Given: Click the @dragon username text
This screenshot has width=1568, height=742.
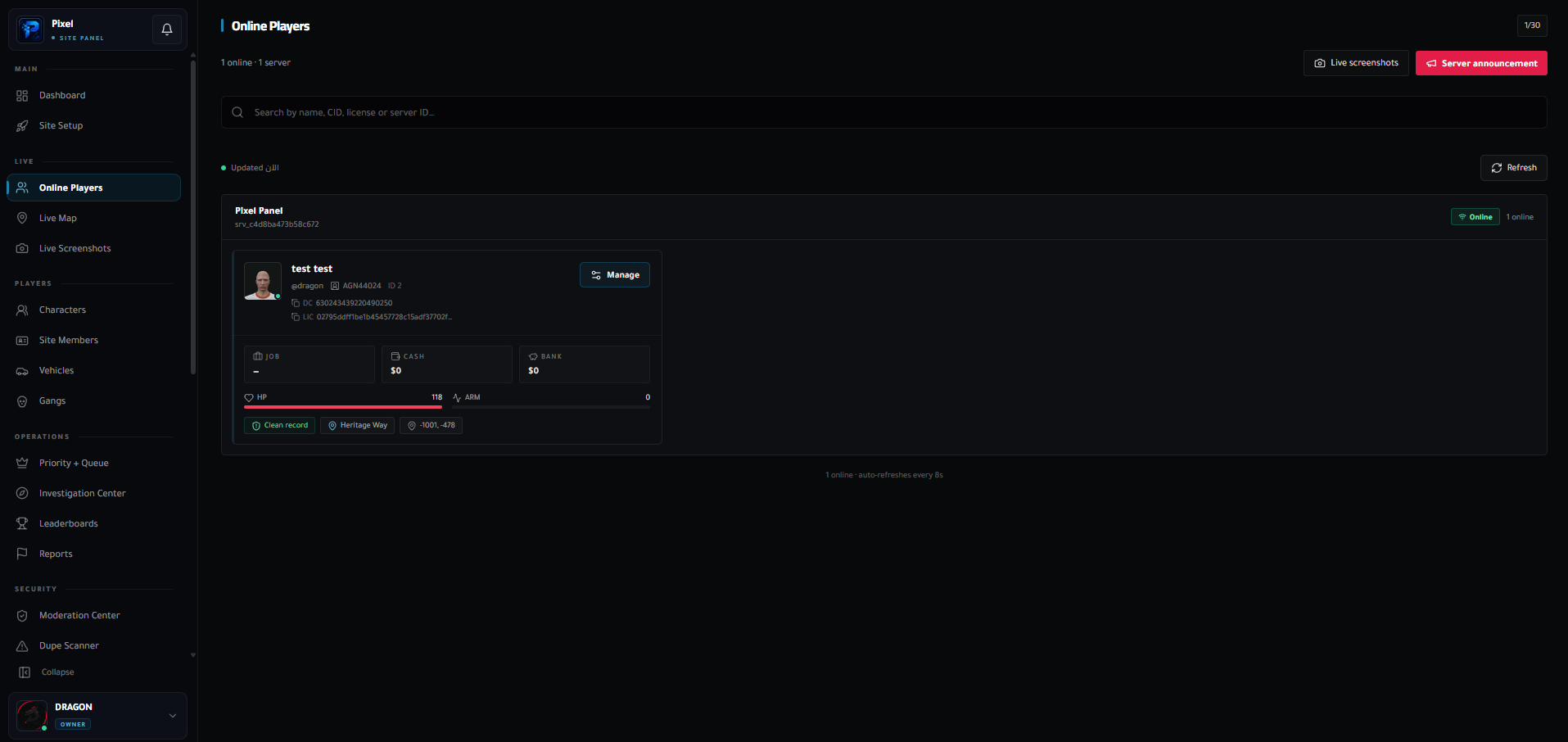Looking at the screenshot, I should (307, 286).
